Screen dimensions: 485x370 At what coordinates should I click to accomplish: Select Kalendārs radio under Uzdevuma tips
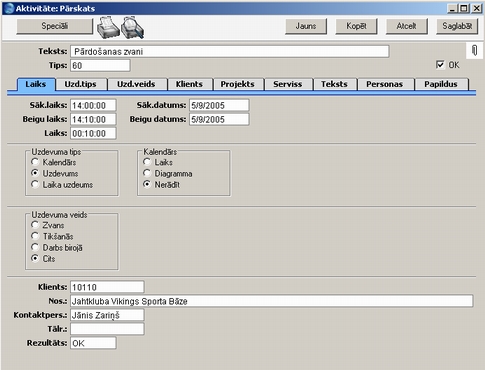pos(35,162)
